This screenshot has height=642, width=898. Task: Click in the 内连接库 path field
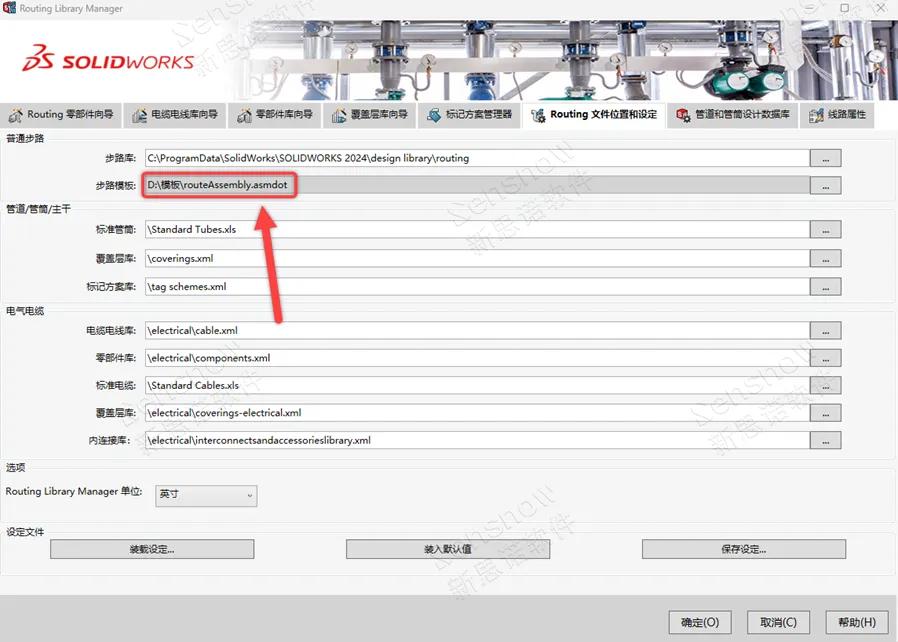pos(475,440)
